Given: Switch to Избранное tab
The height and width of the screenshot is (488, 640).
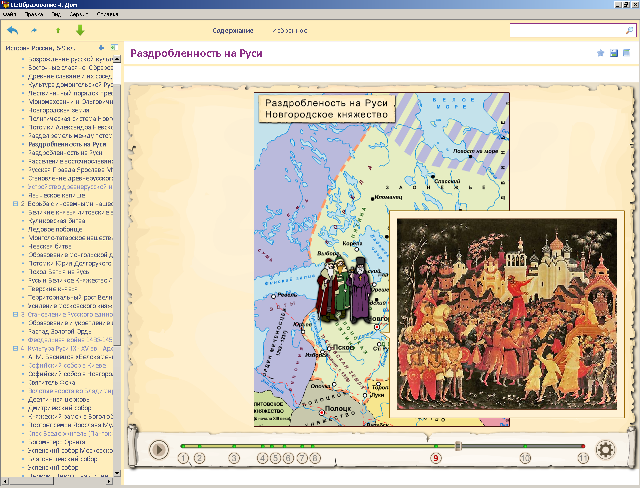Looking at the screenshot, I should click(290, 31).
